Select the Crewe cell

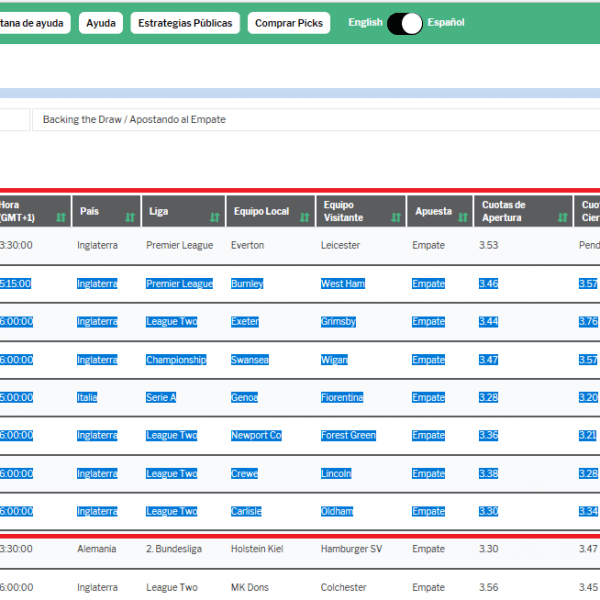pyautogui.click(x=245, y=474)
